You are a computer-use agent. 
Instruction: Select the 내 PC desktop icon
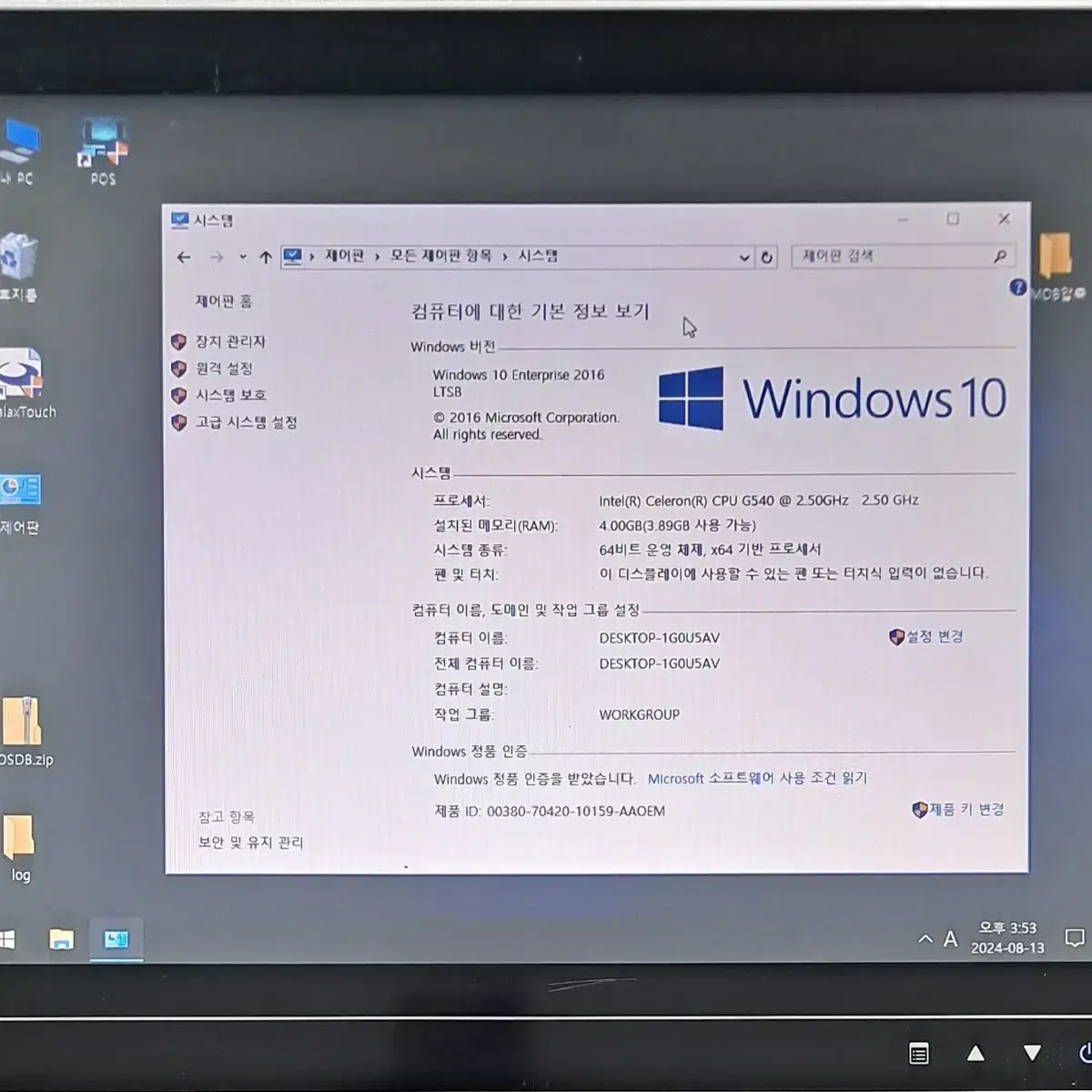(19, 153)
